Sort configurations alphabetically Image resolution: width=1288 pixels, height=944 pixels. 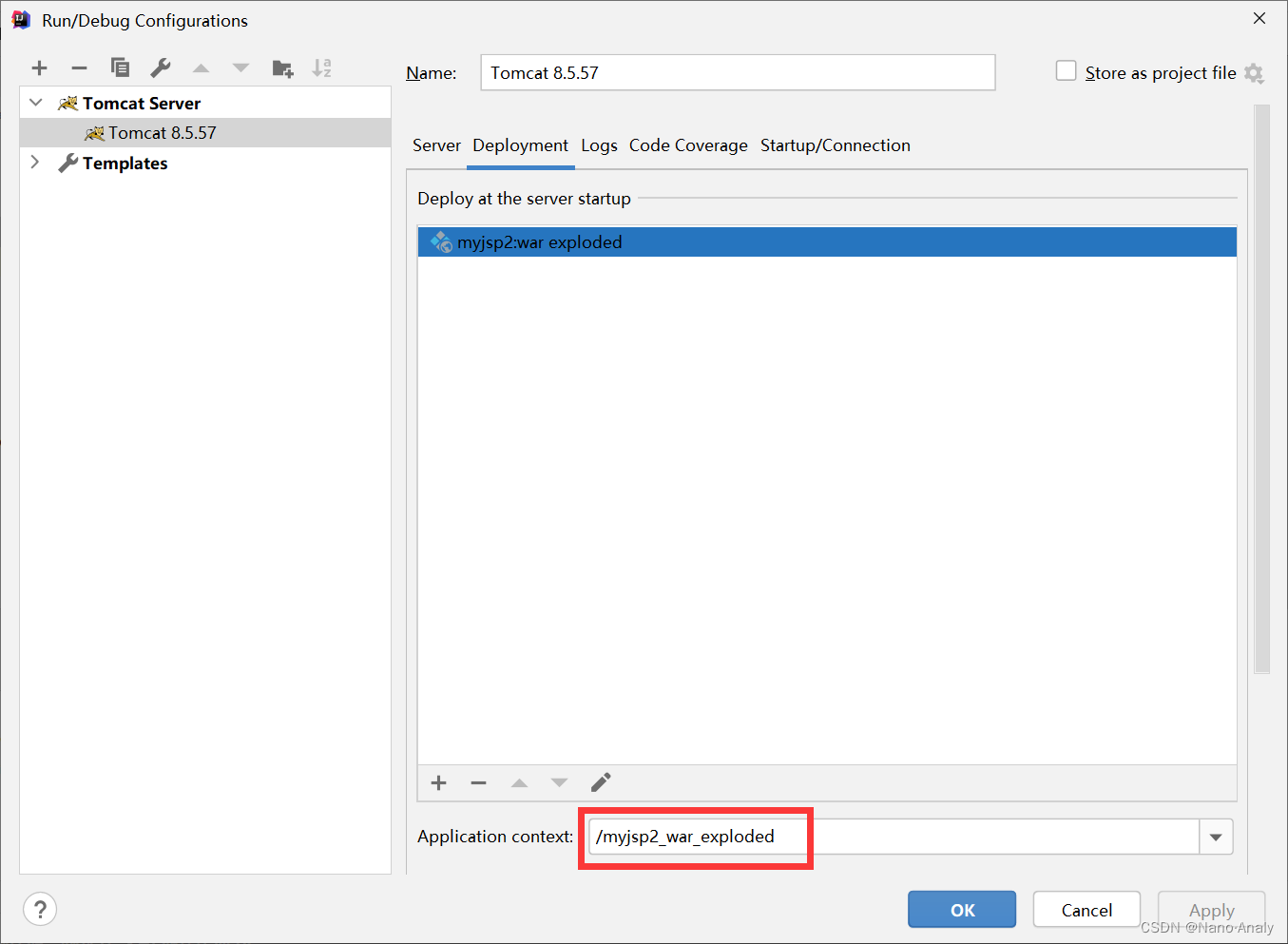point(322,67)
